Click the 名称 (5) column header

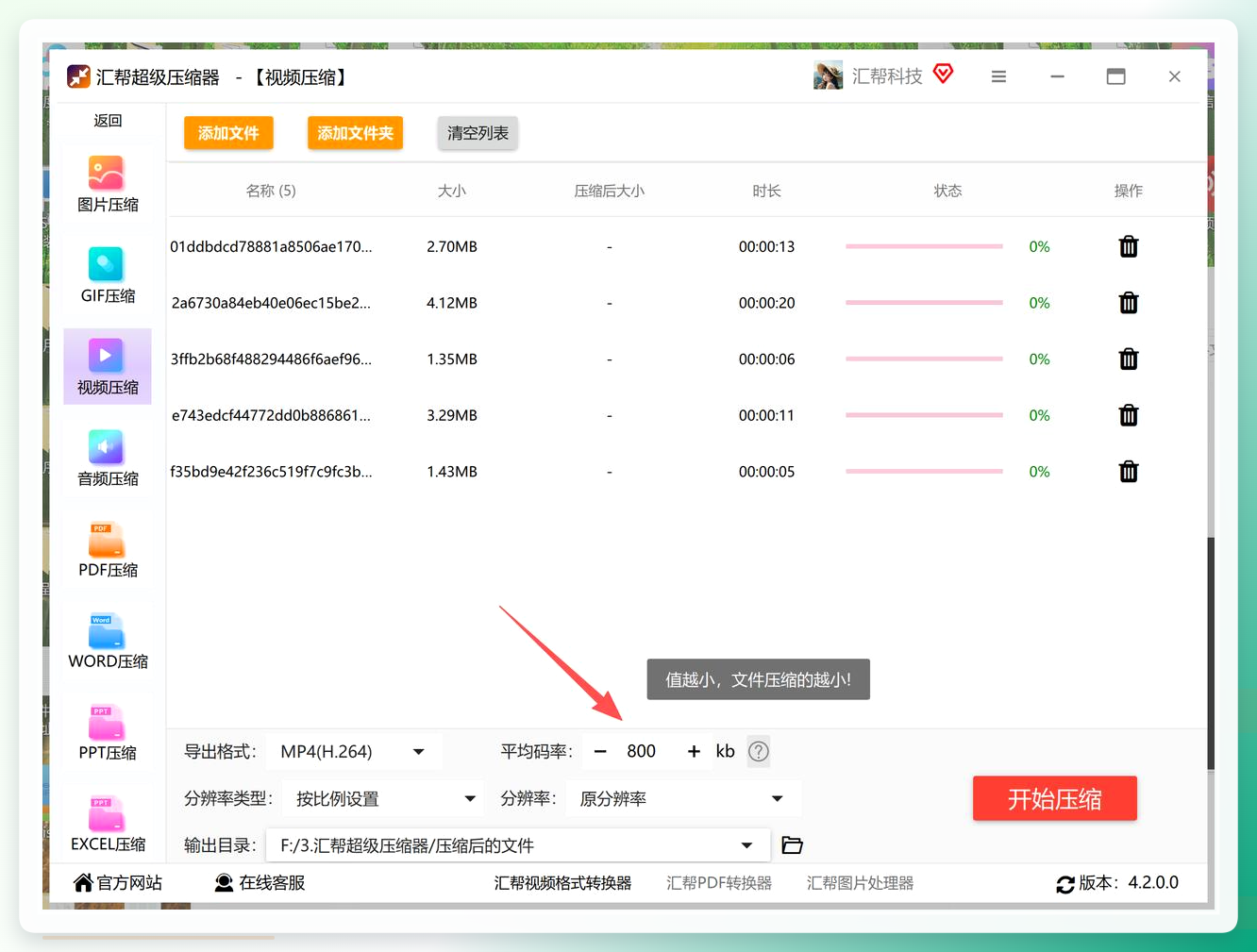271,192
